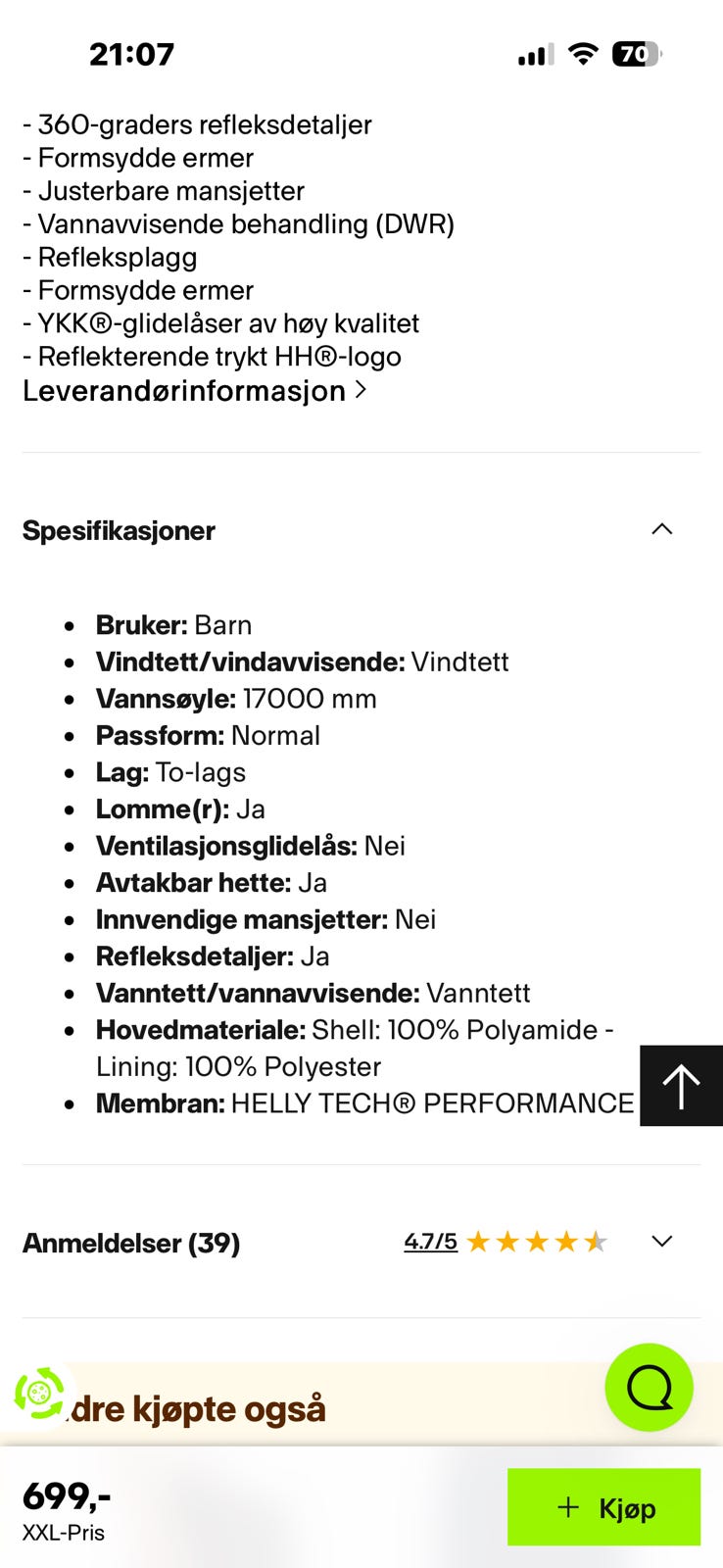This screenshot has height=1568, width=723.
Task: Tap the scroll-to-top arrow icon
Action: (680, 1085)
